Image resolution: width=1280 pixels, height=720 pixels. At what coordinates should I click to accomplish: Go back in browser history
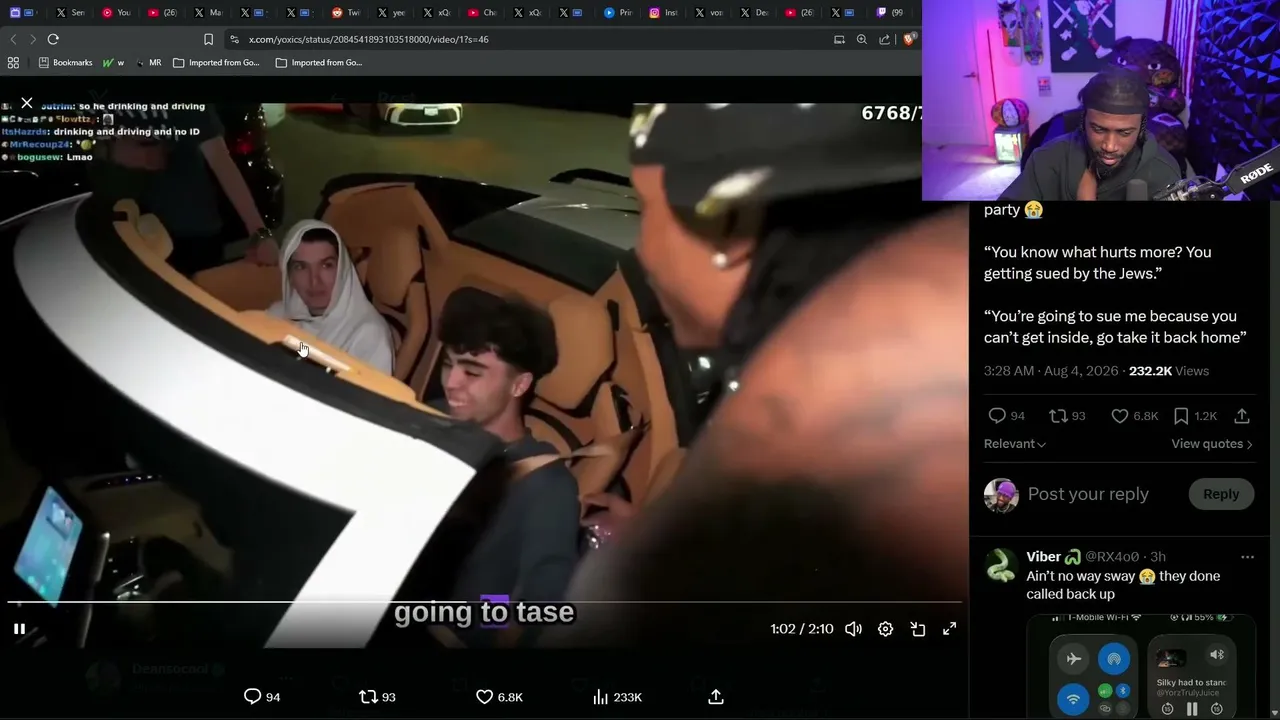click(13, 39)
